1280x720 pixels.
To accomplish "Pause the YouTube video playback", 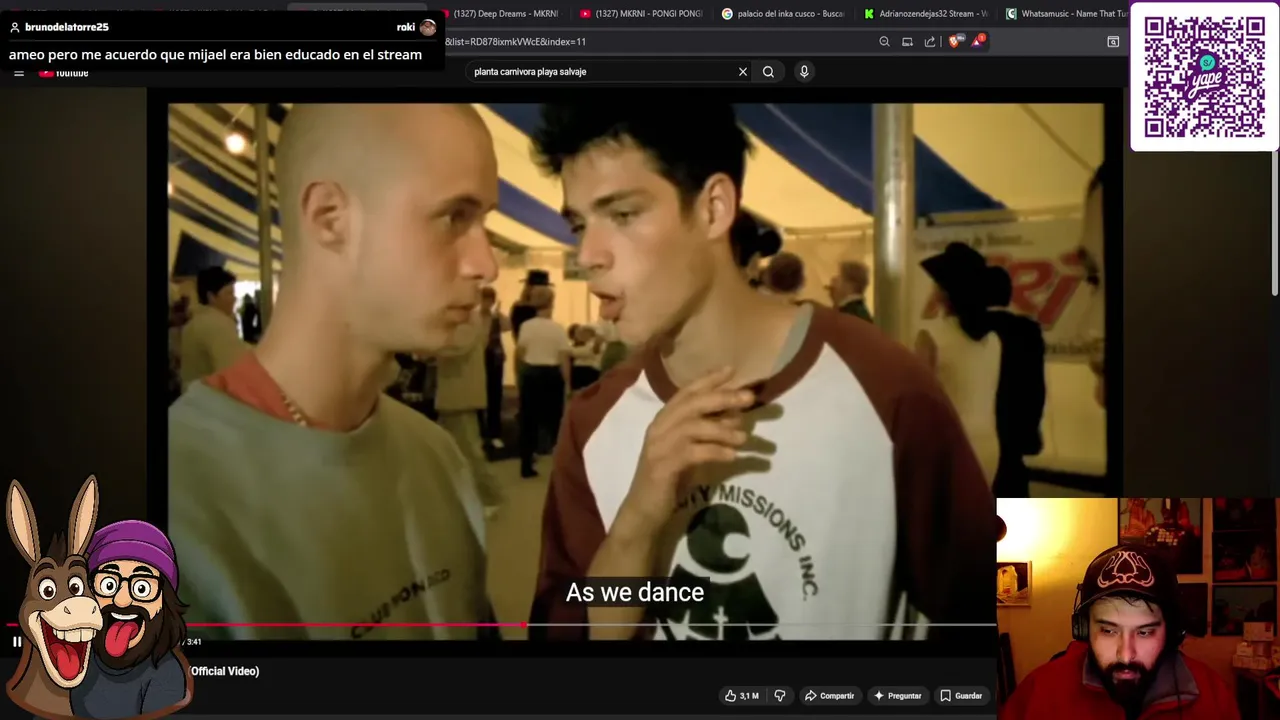I will tap(17, 642).
